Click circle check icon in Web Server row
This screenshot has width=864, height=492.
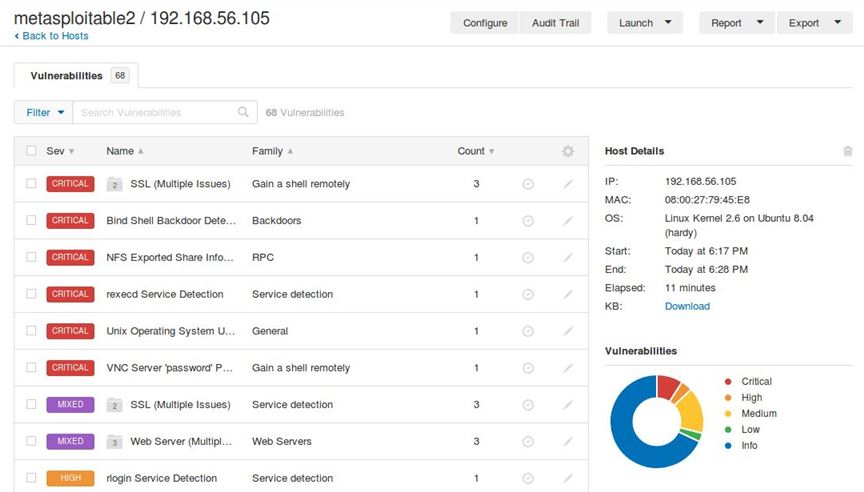[528, 441]
